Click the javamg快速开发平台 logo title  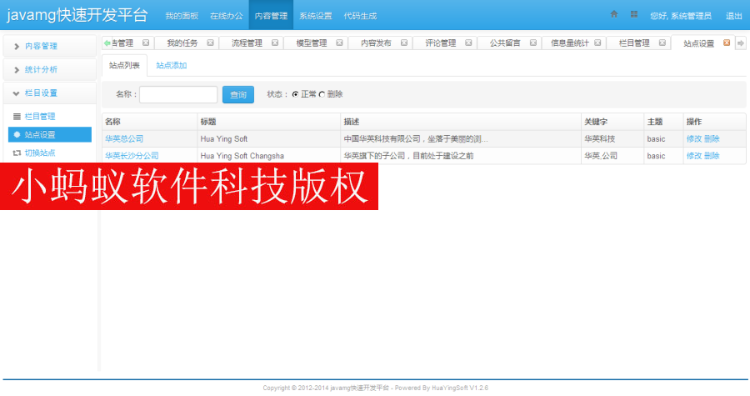click(77, 15)
